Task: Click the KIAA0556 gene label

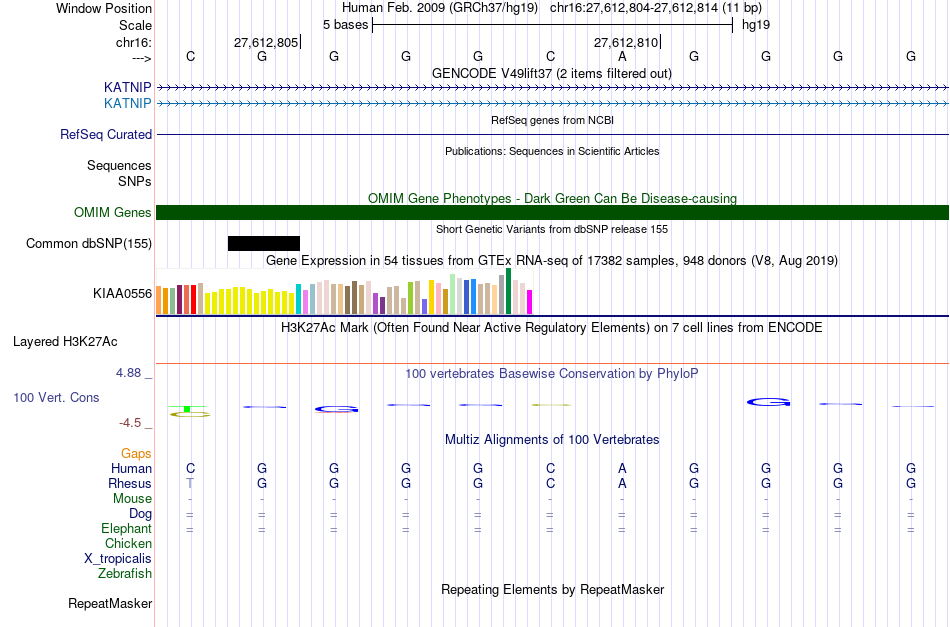Action: (122, 294)
